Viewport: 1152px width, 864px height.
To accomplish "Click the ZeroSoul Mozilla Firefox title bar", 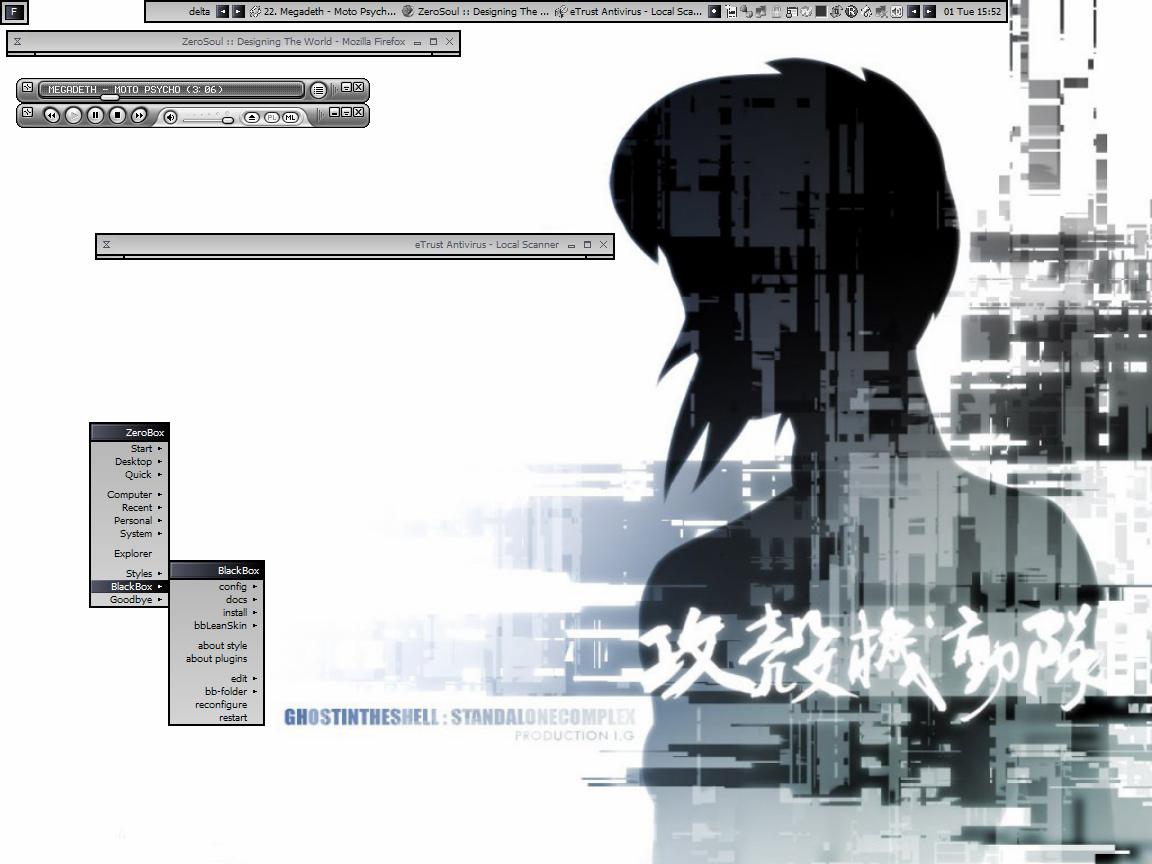I will [x=234, y=42].
